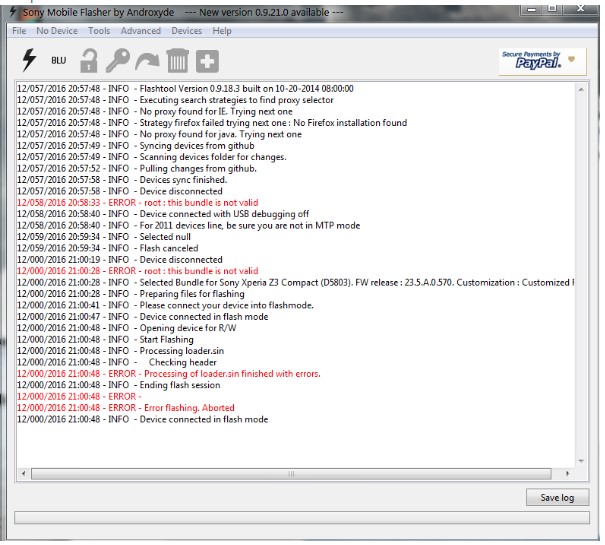Open the Advanced menu
605x545 pixels.
pos(140,31)
